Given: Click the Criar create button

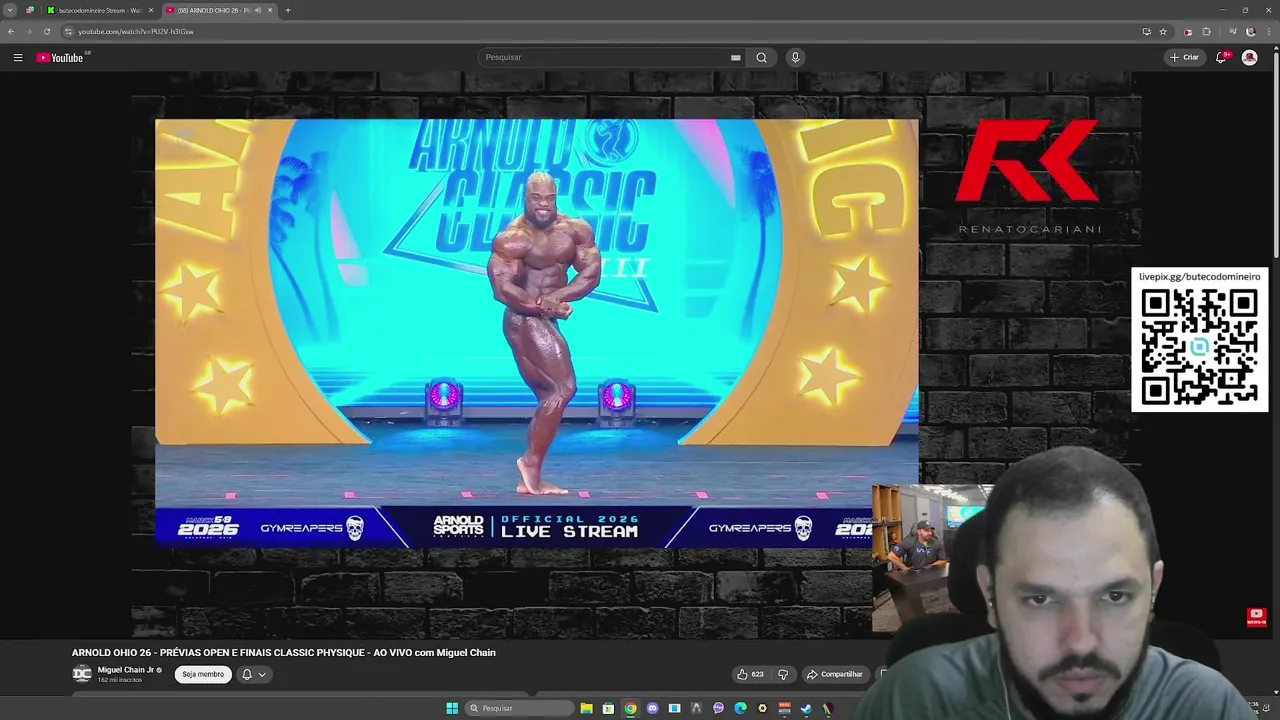Looking at the screenshot, I should point(1184,57).
